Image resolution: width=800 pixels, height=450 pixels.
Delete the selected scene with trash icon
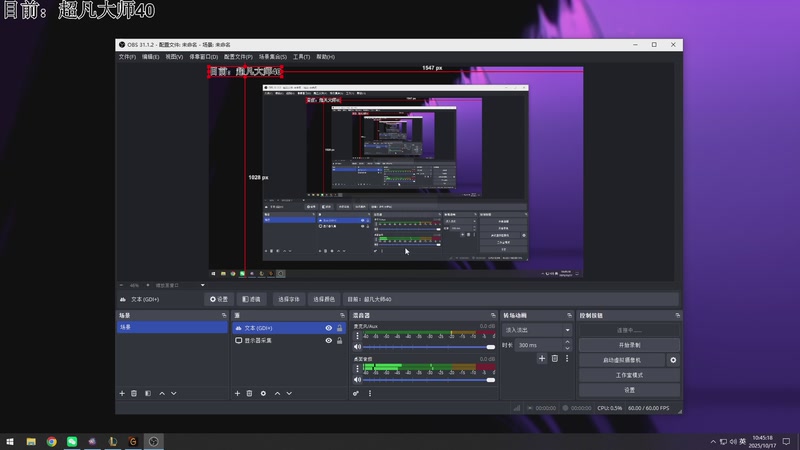pos(134,393)
